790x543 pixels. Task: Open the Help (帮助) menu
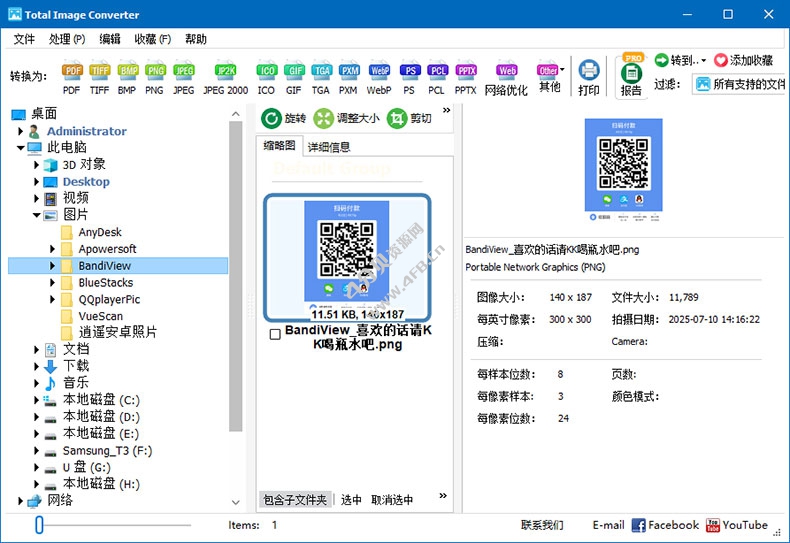tap(196, 39)
